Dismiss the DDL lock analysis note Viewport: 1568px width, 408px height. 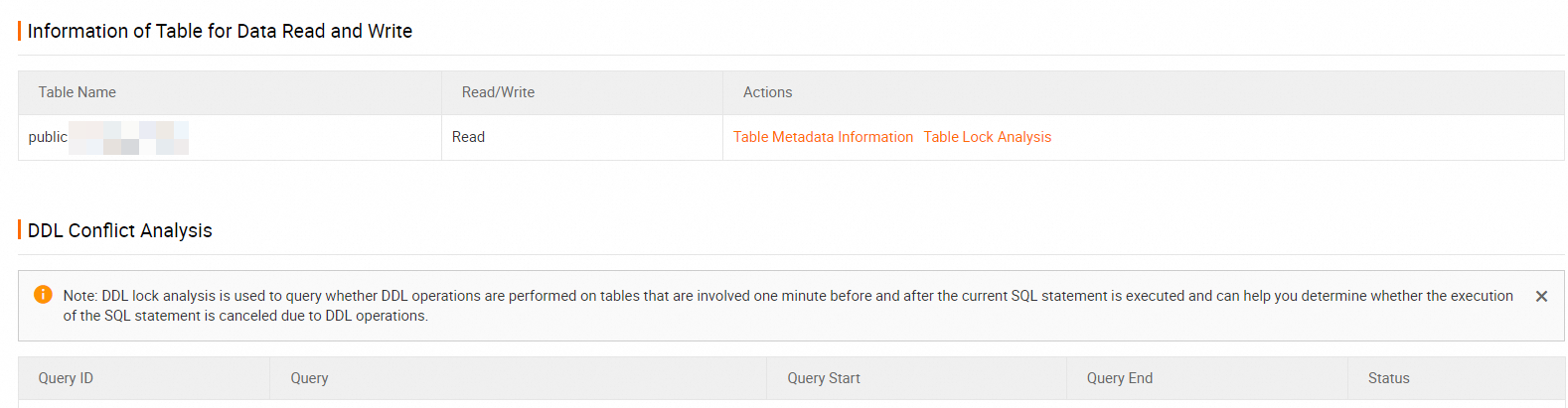tap(1541, 296)
